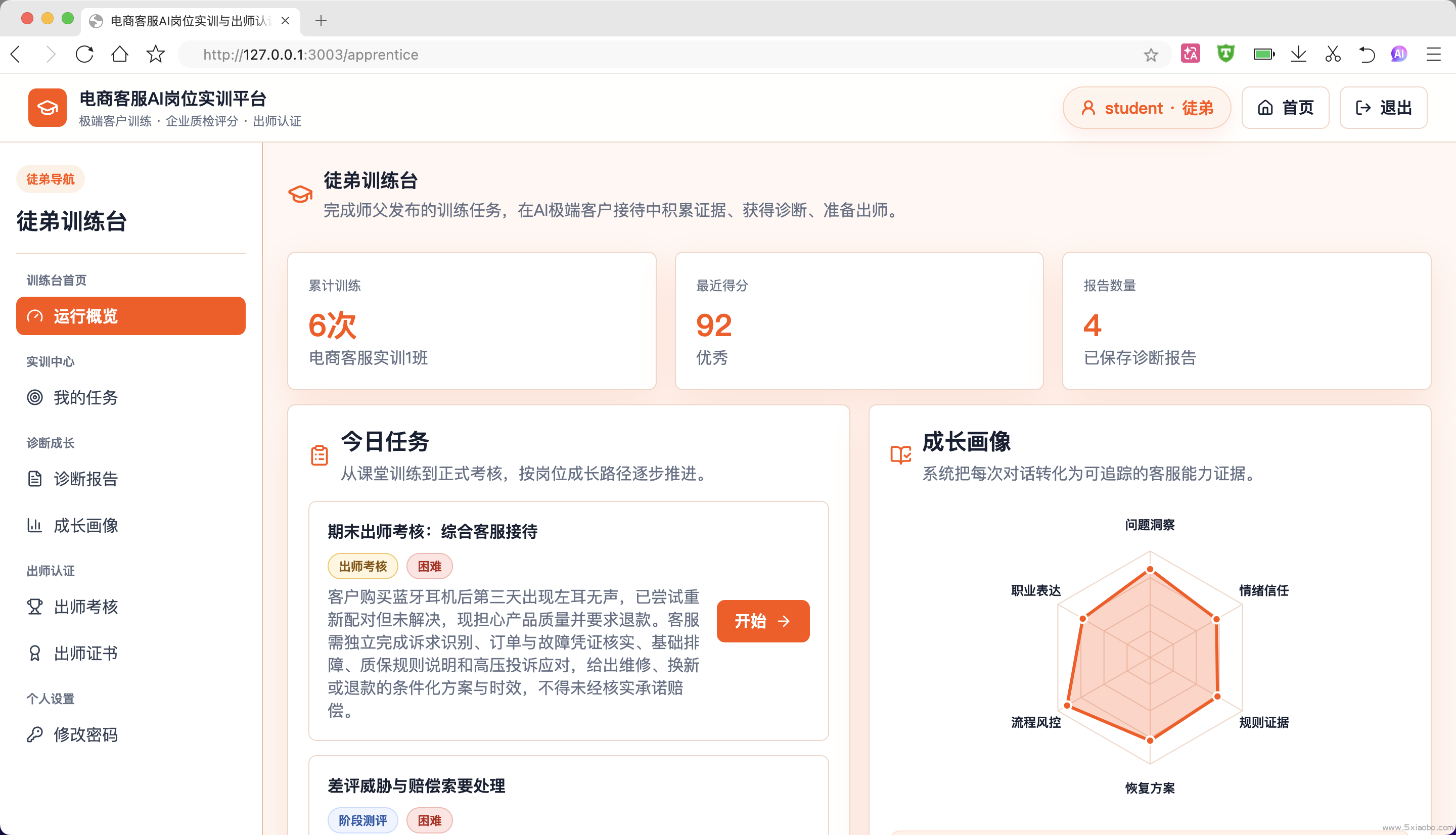Open the browser hamburger menu
This screenshot has height=835, width=1456.
pos(1434,55)
